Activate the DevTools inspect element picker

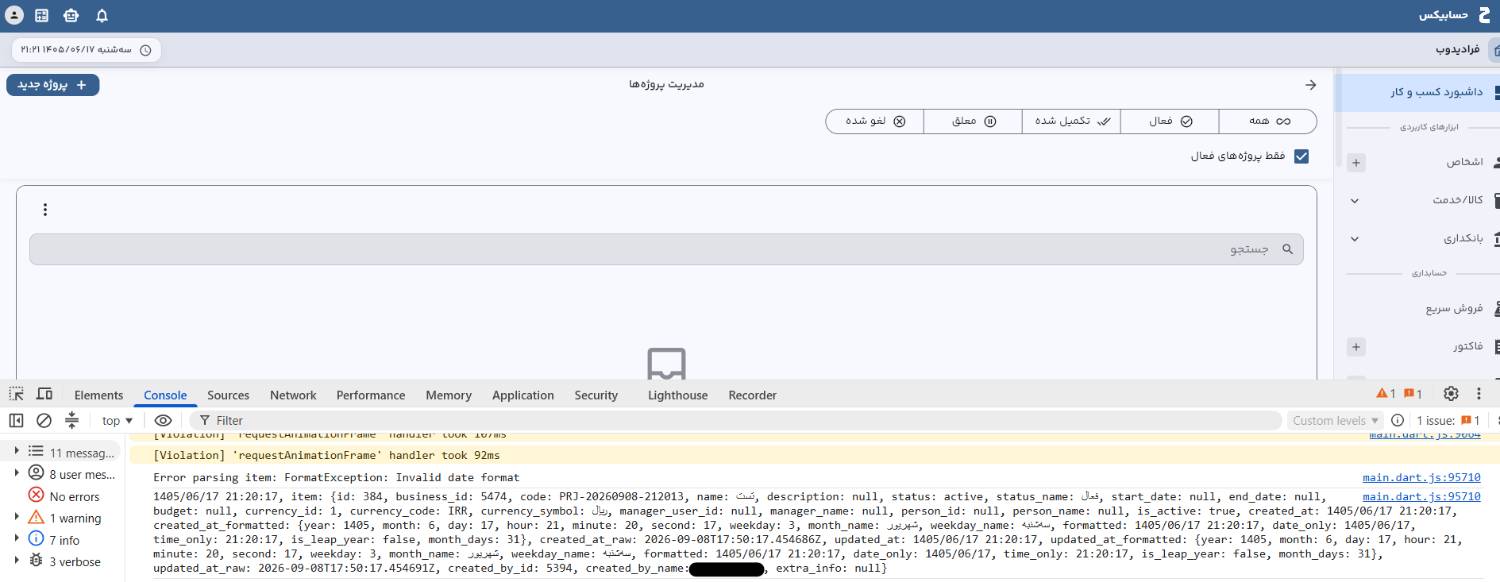[16, 394]
